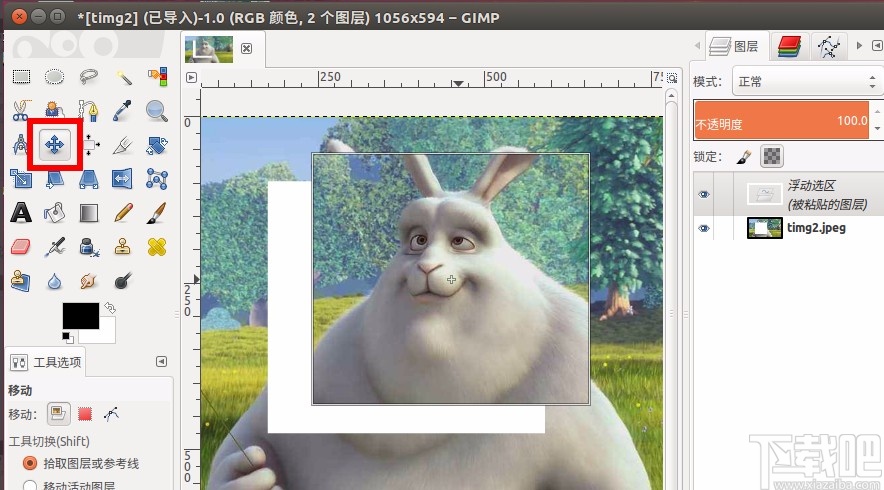Click the zoom-on-resize icon above the scrollbar
The height and width of the screenshot is (490, 884).
click(671, 77)
